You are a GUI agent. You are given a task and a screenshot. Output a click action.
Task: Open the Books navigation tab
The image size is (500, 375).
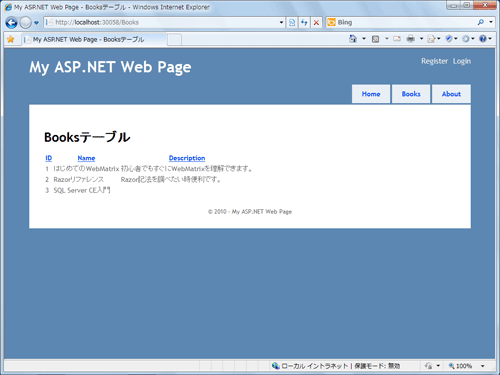pos(411,94)
